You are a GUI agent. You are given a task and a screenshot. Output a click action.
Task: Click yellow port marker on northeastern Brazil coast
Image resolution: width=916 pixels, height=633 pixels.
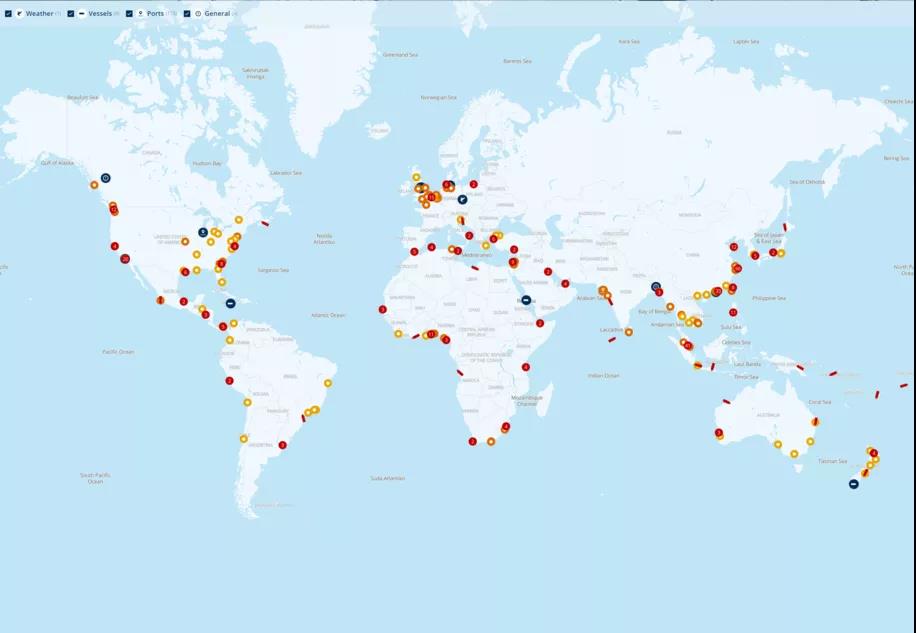[x=328, y=383]
